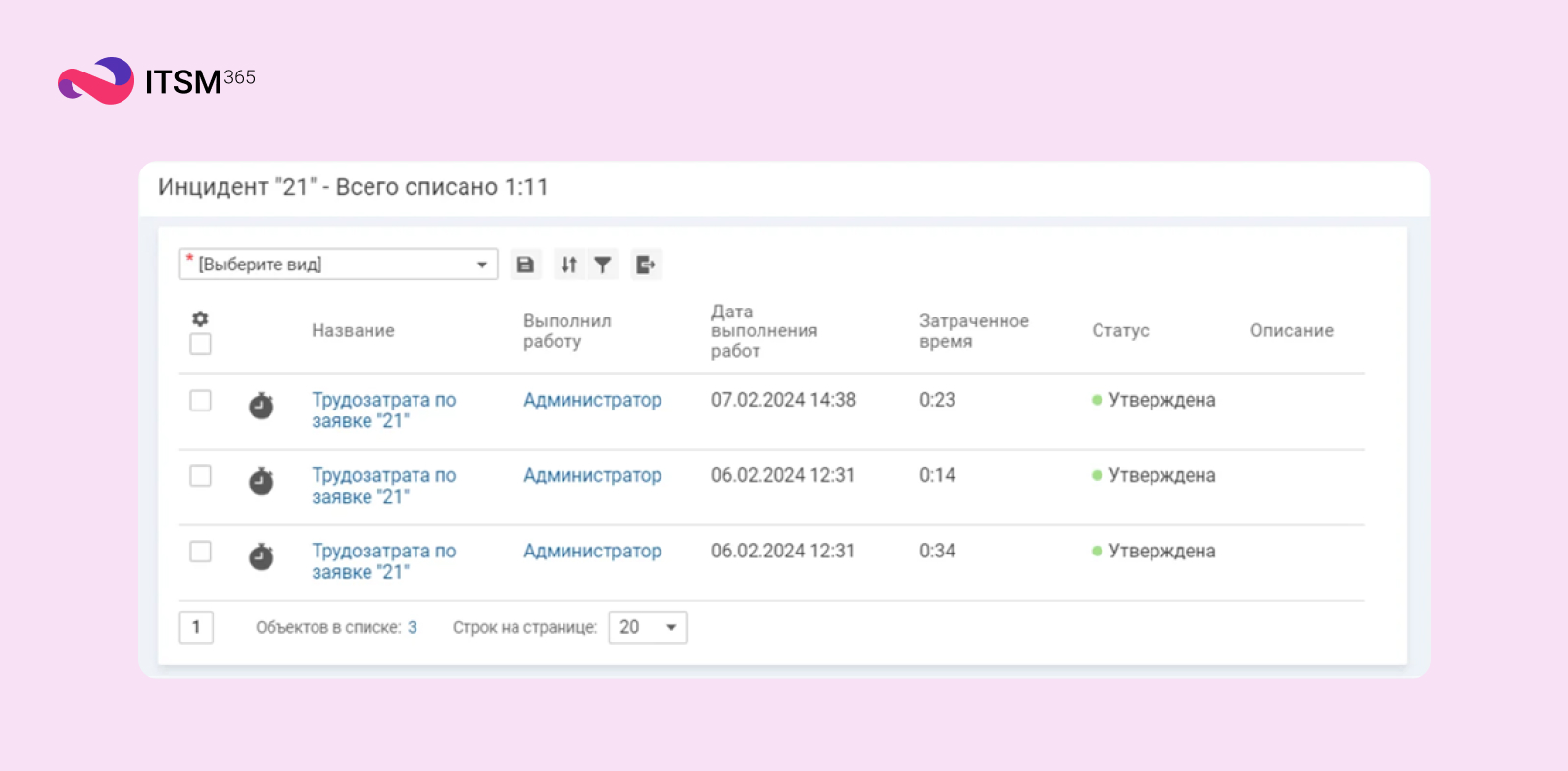Click the stopwatch icon in the 0:23 row
Screen dimensions: 1568x771
tap(262, 406)
